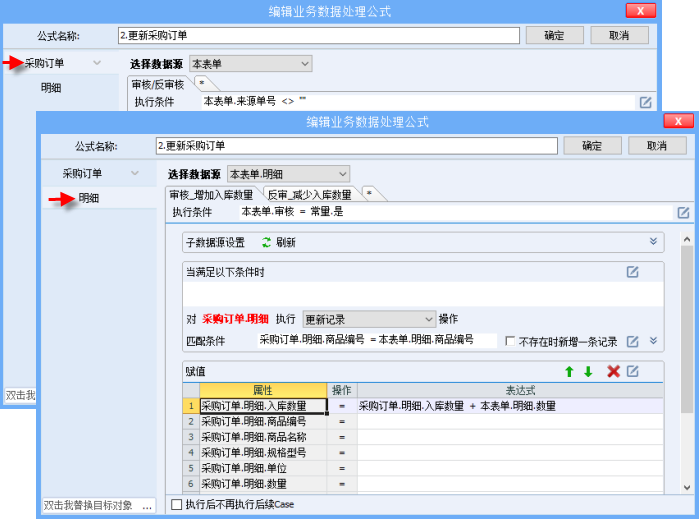Edit execution condition in back window
This screenshot has width=700, height=520.
pyautogui.click(x=645, y=103)
